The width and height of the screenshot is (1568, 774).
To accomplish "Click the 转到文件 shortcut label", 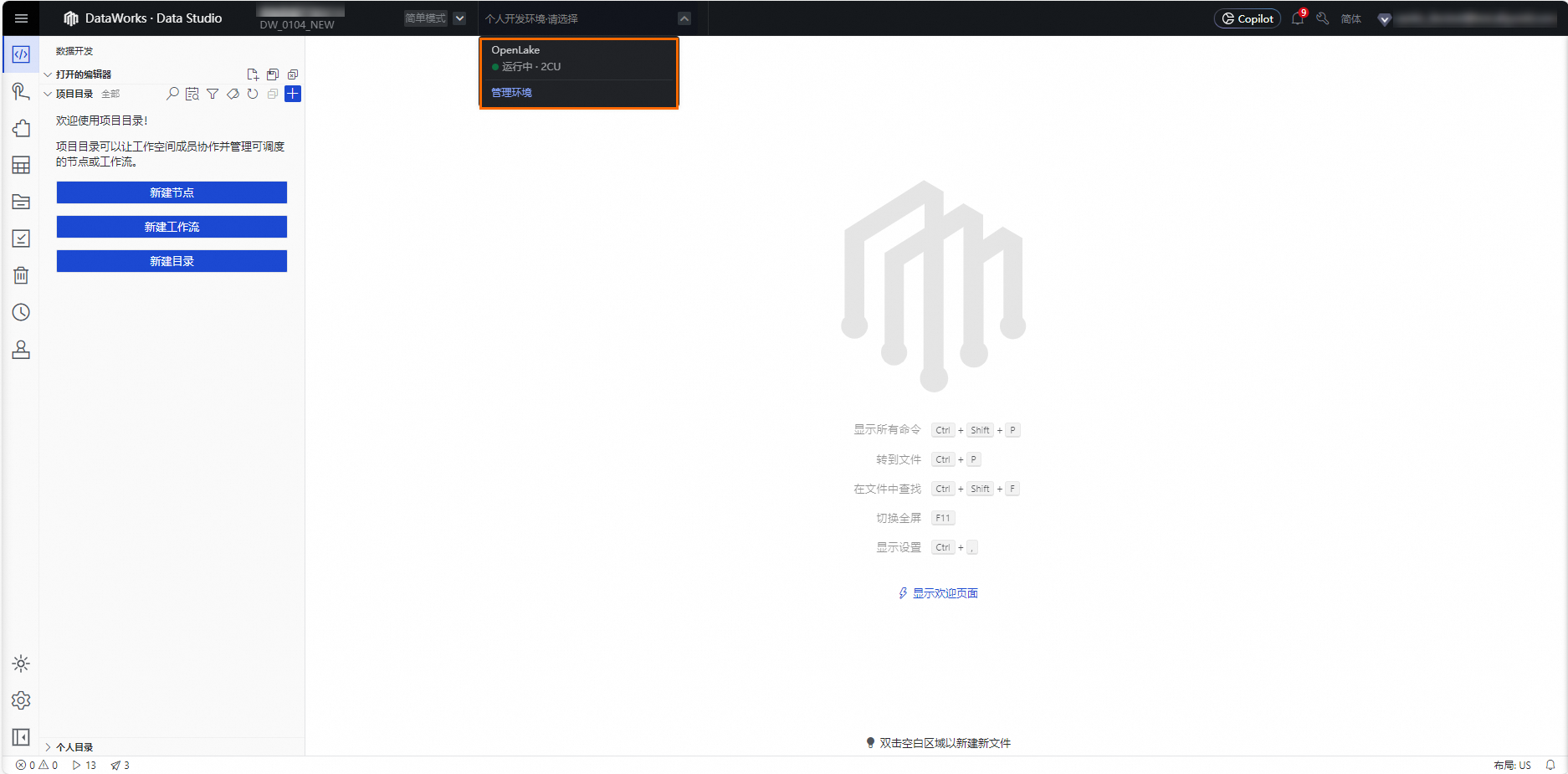I will tap(899, 459).
